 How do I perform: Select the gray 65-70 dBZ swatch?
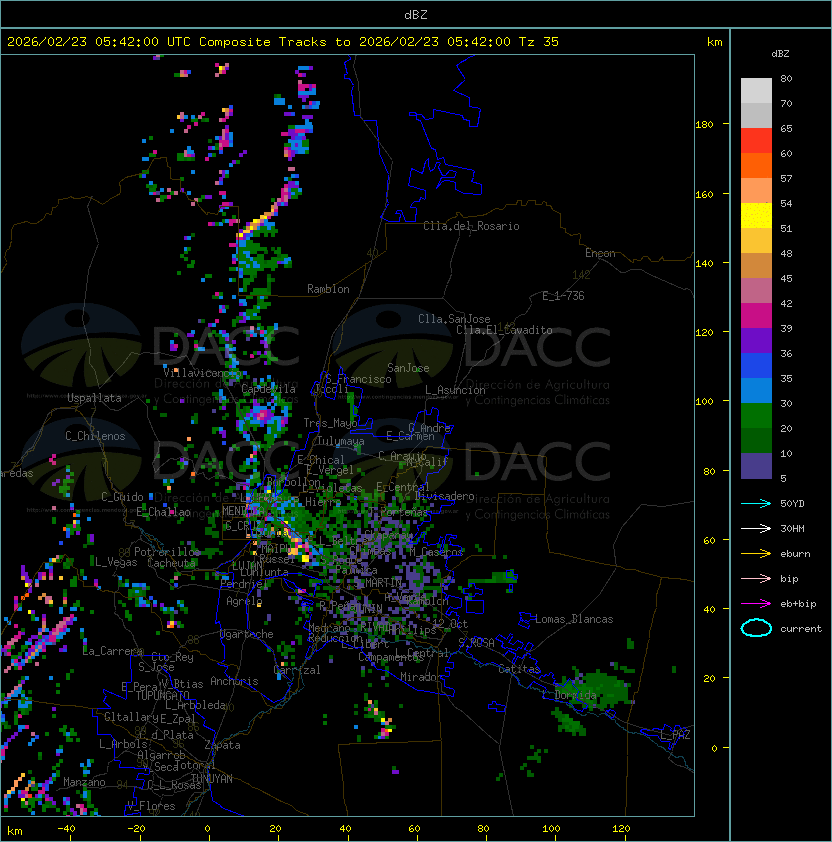[x=756, y=115]
